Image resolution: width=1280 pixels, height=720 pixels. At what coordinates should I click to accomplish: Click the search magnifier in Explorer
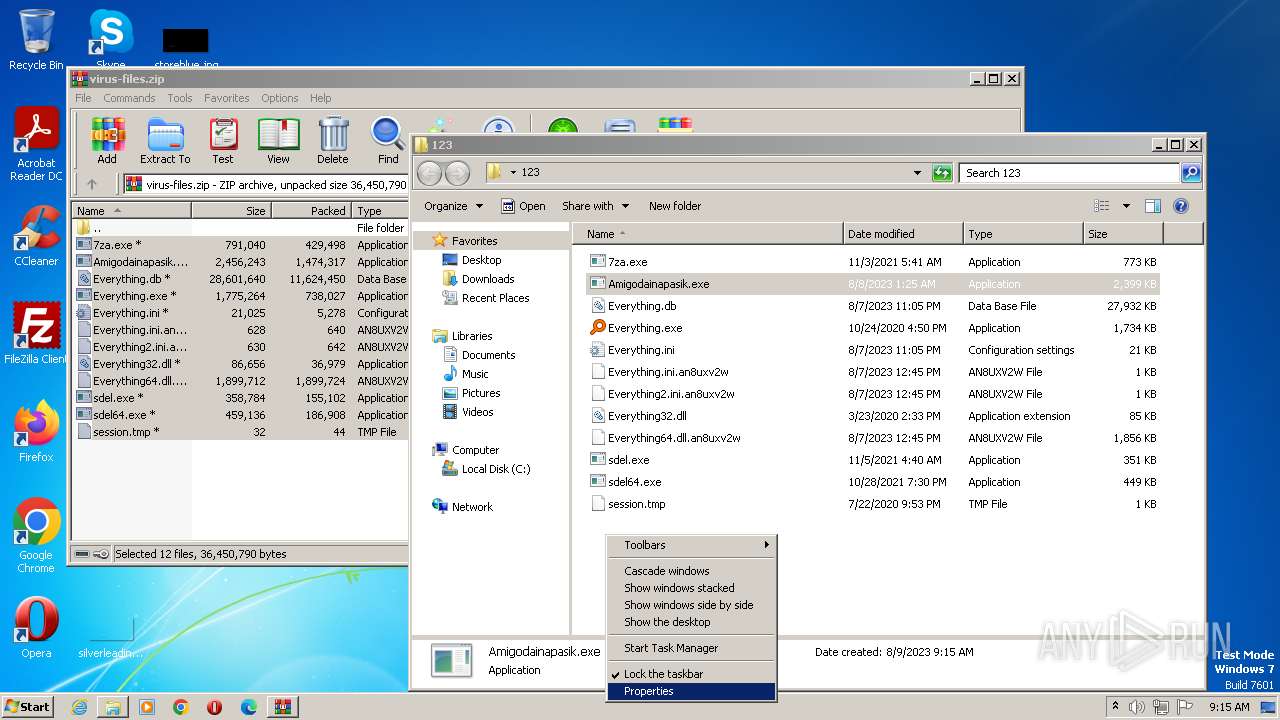[x=1191, y=173]
